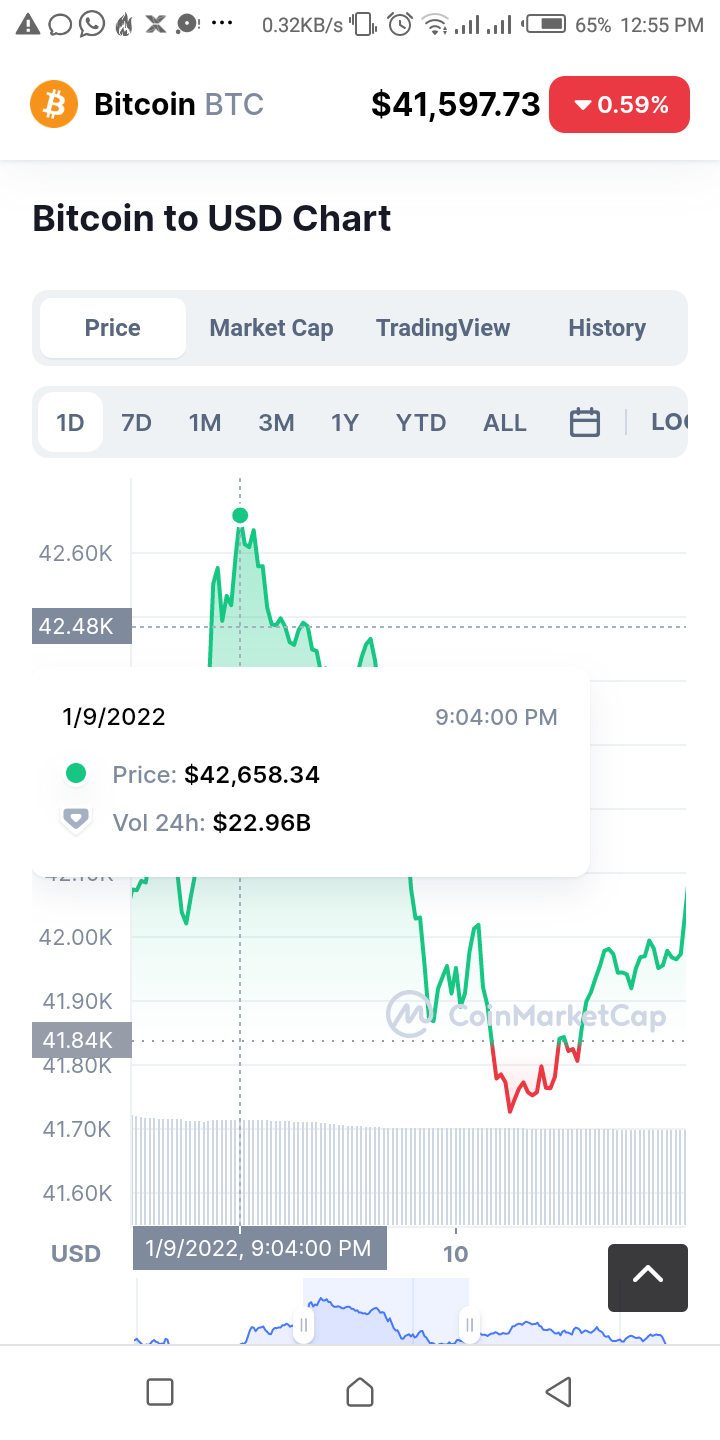
Task: Tap the scroll-to-top arrow button
Action: pos(648,1277)
